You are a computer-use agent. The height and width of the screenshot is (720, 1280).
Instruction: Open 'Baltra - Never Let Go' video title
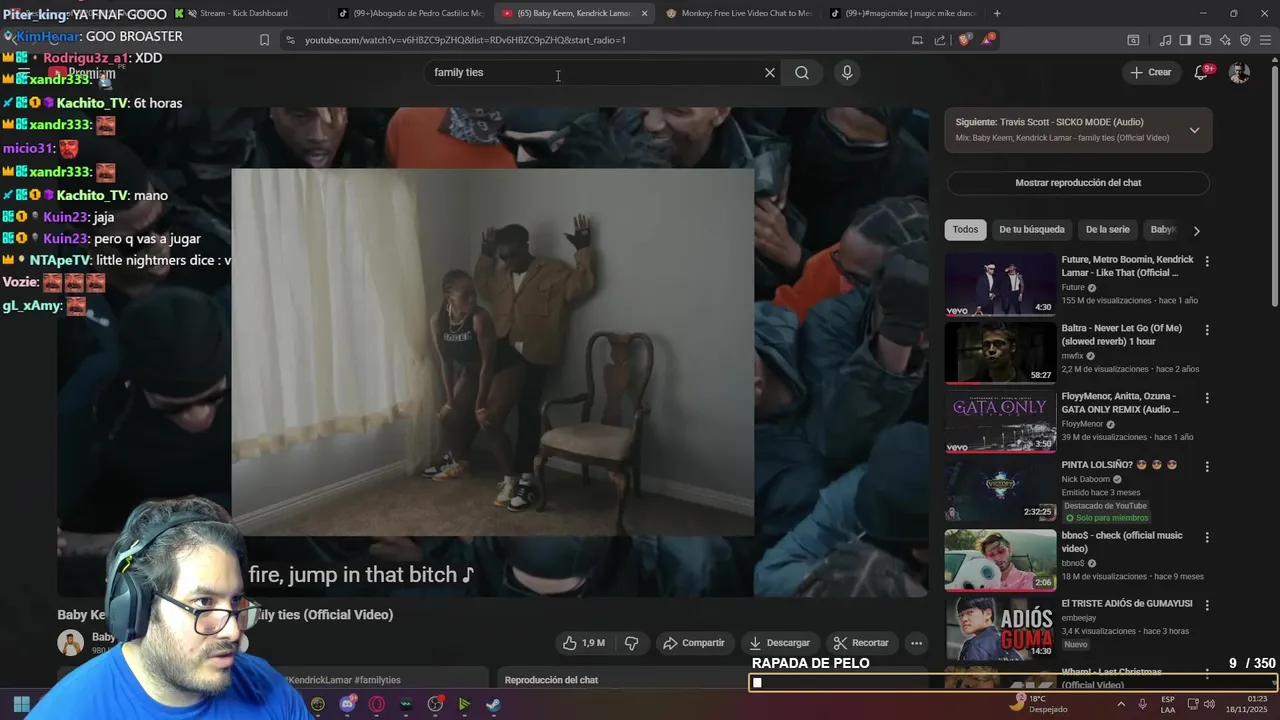1122,335
